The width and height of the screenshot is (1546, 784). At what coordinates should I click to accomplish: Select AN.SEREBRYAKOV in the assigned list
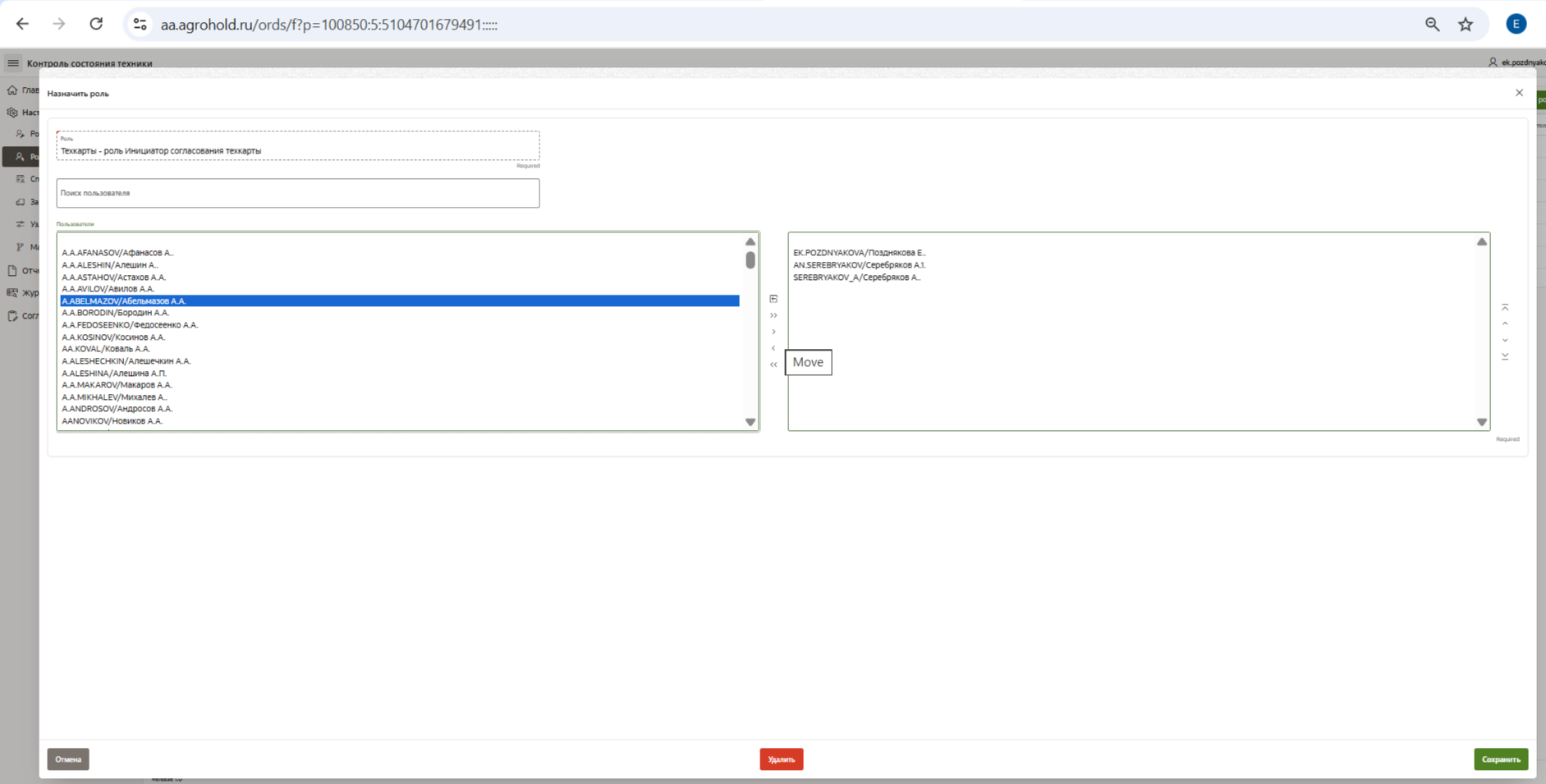click(859, 265)
